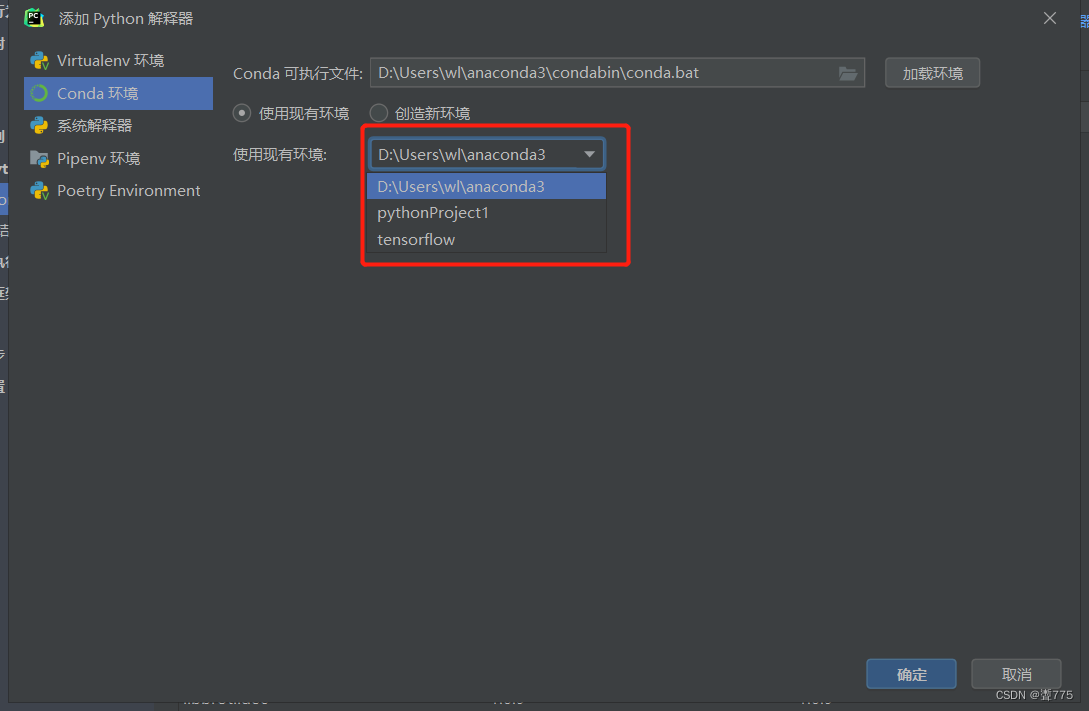
Task: Select the 创造新环境 radio button
Action: pos(379,113)
